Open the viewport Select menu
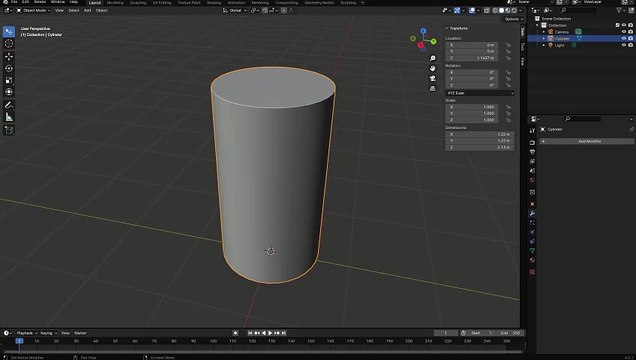 [x=73, y=11]
